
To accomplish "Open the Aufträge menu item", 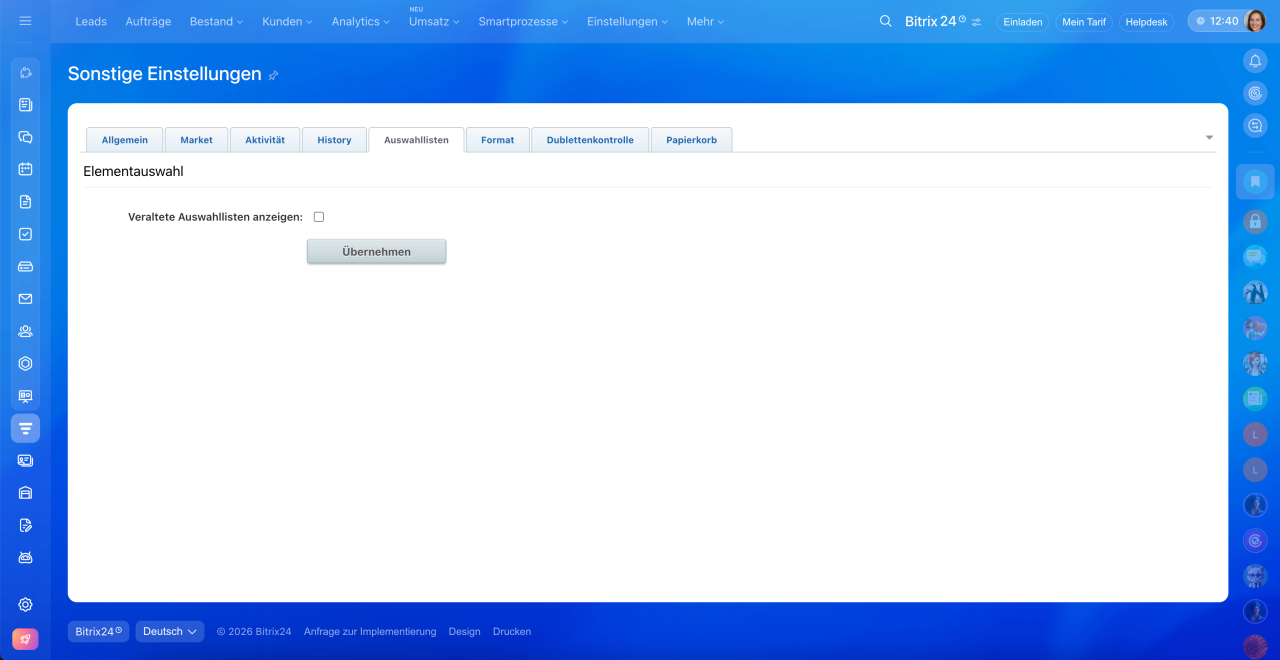I will (148, 21).
